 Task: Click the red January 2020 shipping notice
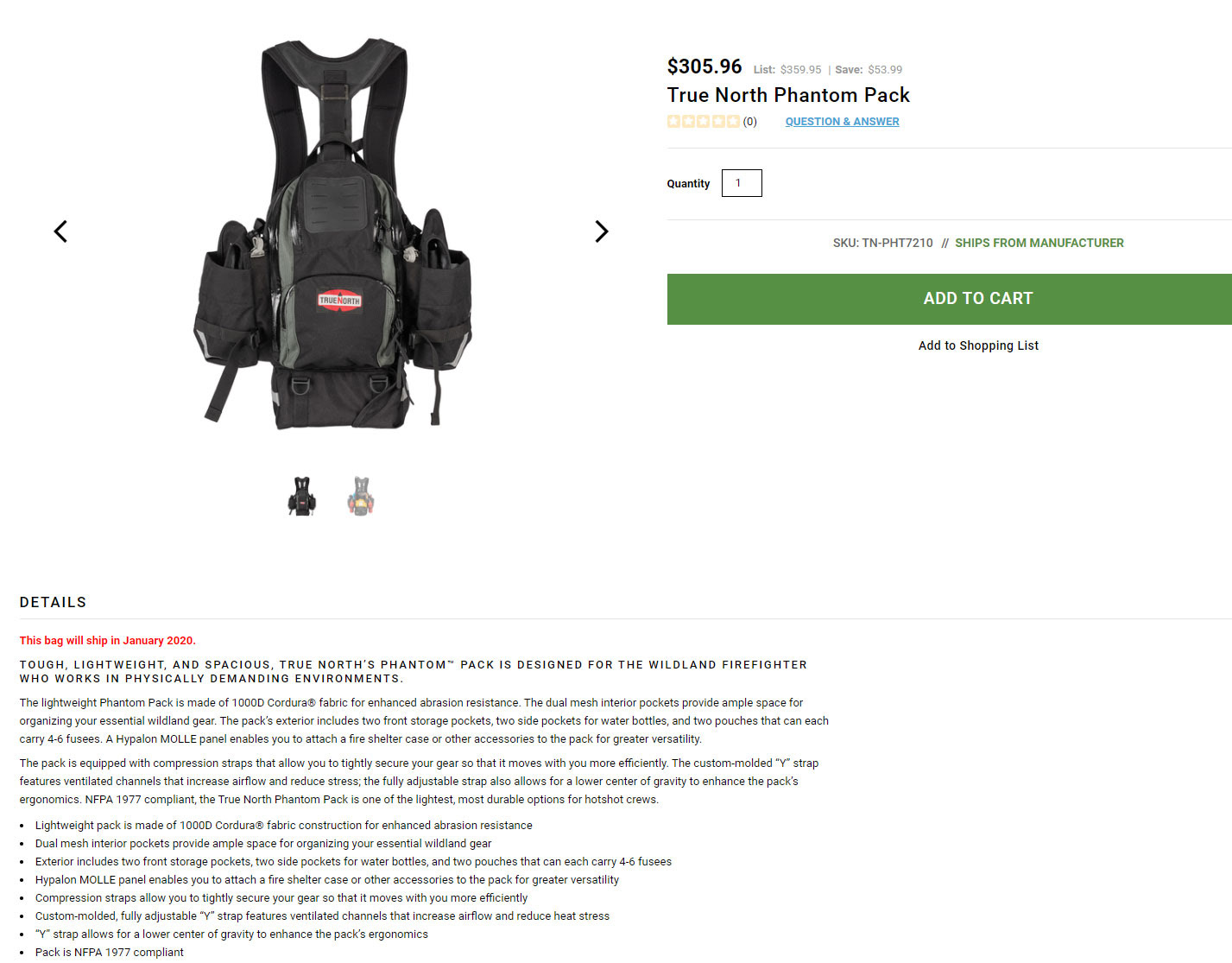coord(108,641)
